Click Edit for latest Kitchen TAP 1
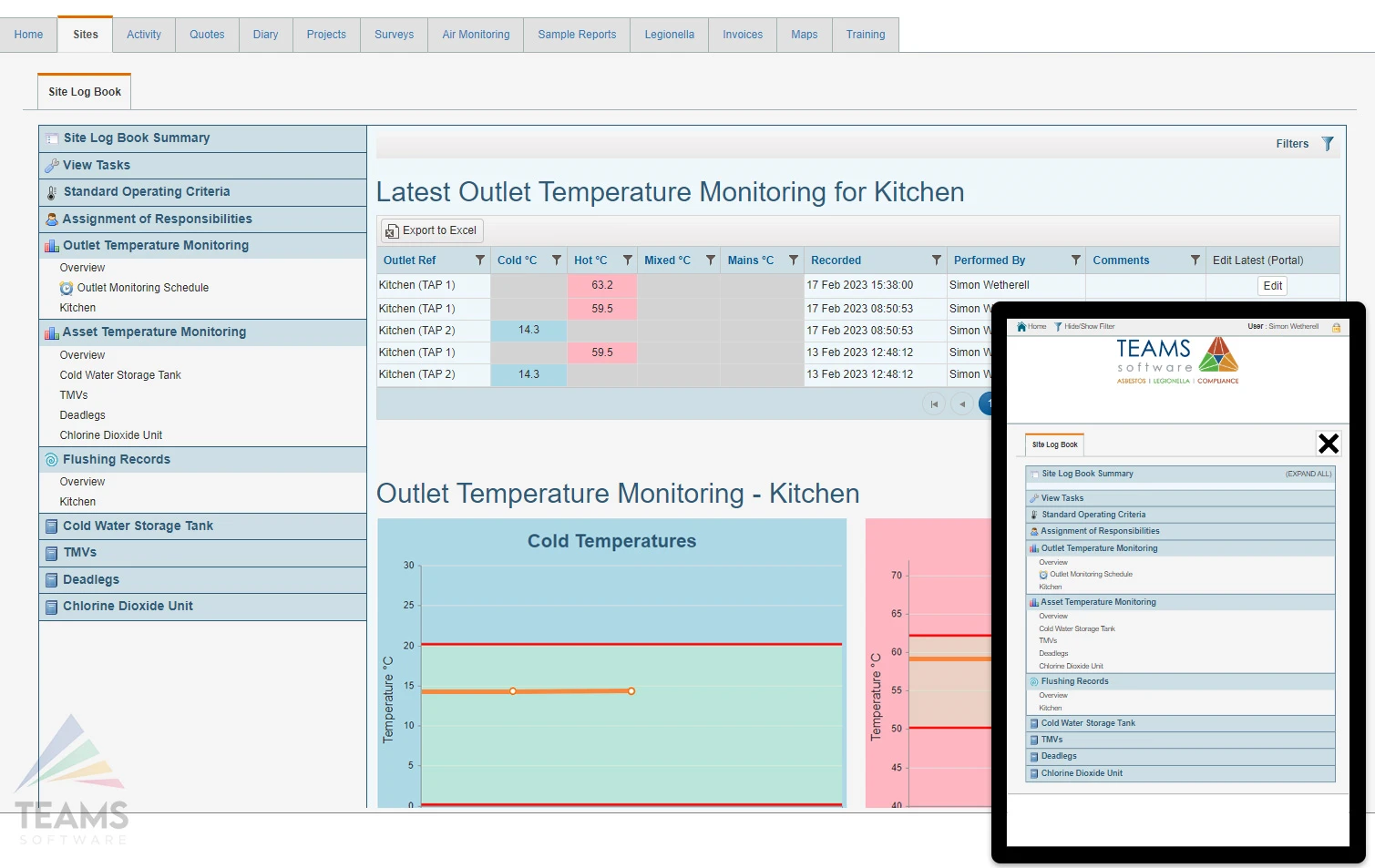The image size is (1375, 868). (x=1272, y=286)
